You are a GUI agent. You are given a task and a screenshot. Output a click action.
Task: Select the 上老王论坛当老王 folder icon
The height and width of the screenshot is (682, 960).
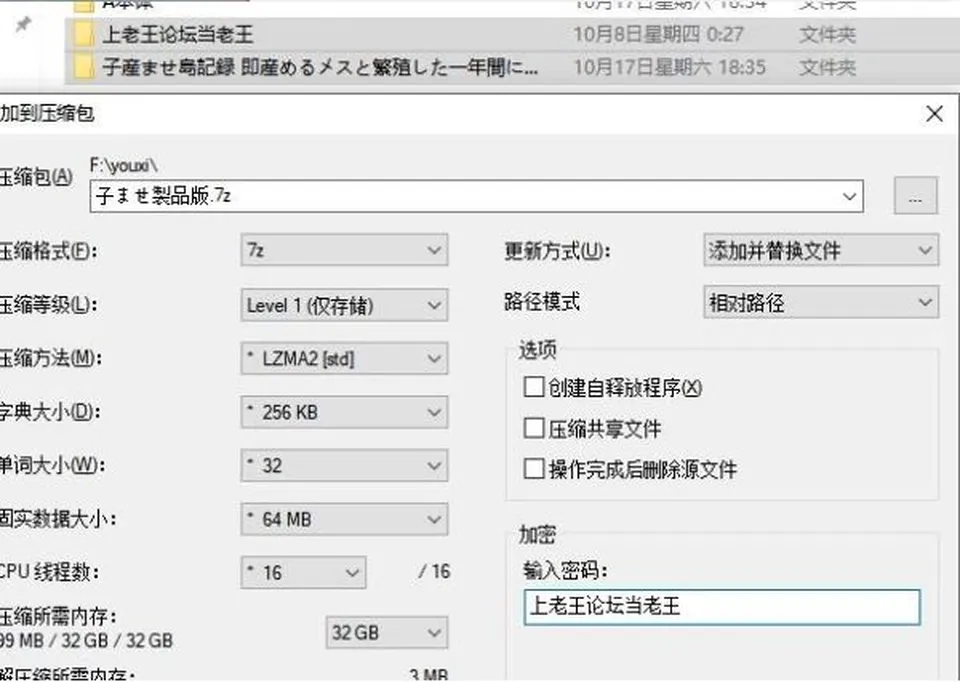[x=84, y=34]
